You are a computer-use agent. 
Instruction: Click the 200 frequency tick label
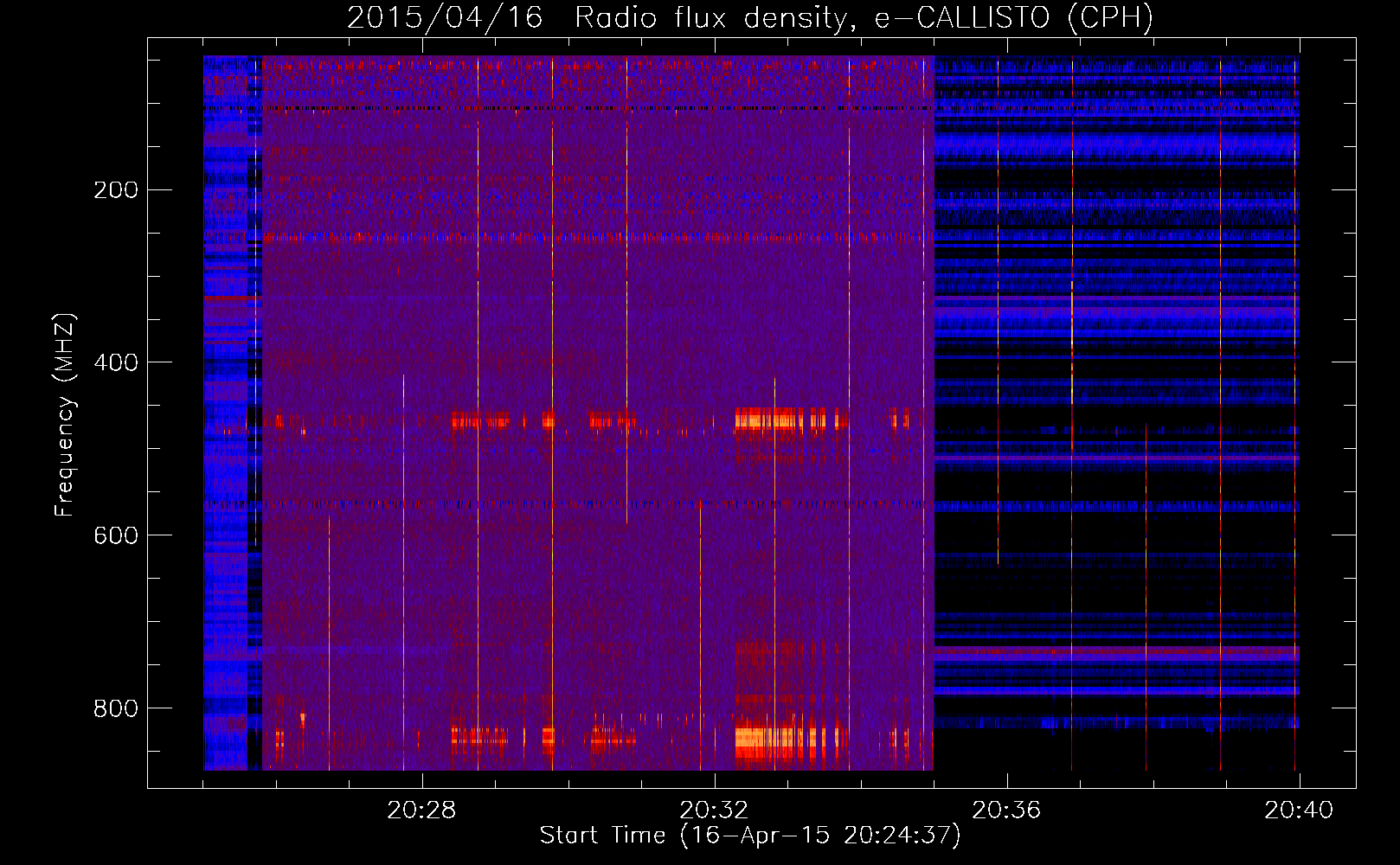click(x=116, y=189)
